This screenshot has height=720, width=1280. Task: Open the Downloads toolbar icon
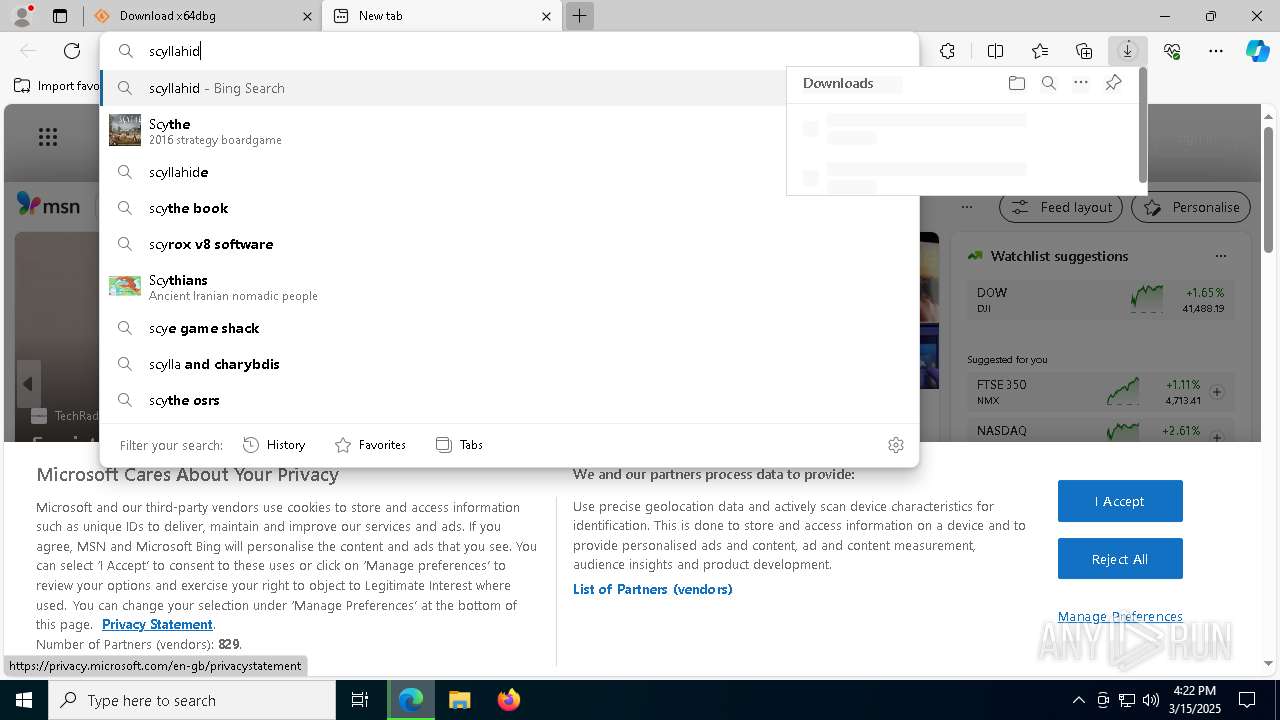(x=1127, y=51)
